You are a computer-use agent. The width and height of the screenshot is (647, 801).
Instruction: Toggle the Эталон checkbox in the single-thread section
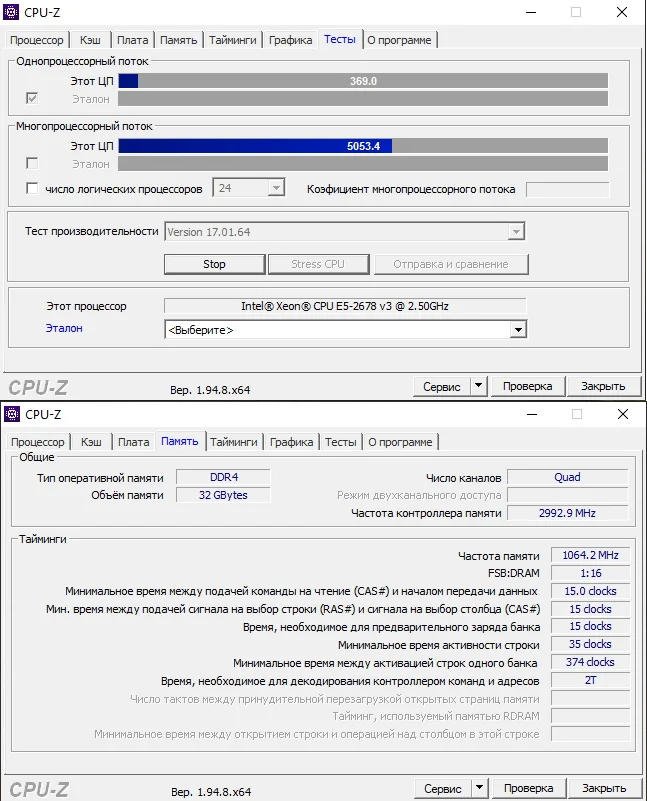point(32,98)
